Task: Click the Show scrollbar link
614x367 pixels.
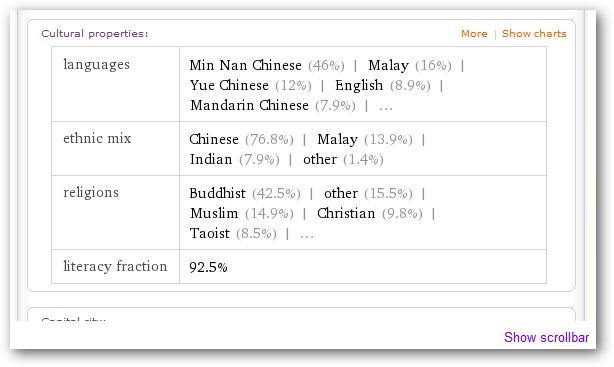Action: 546,337
